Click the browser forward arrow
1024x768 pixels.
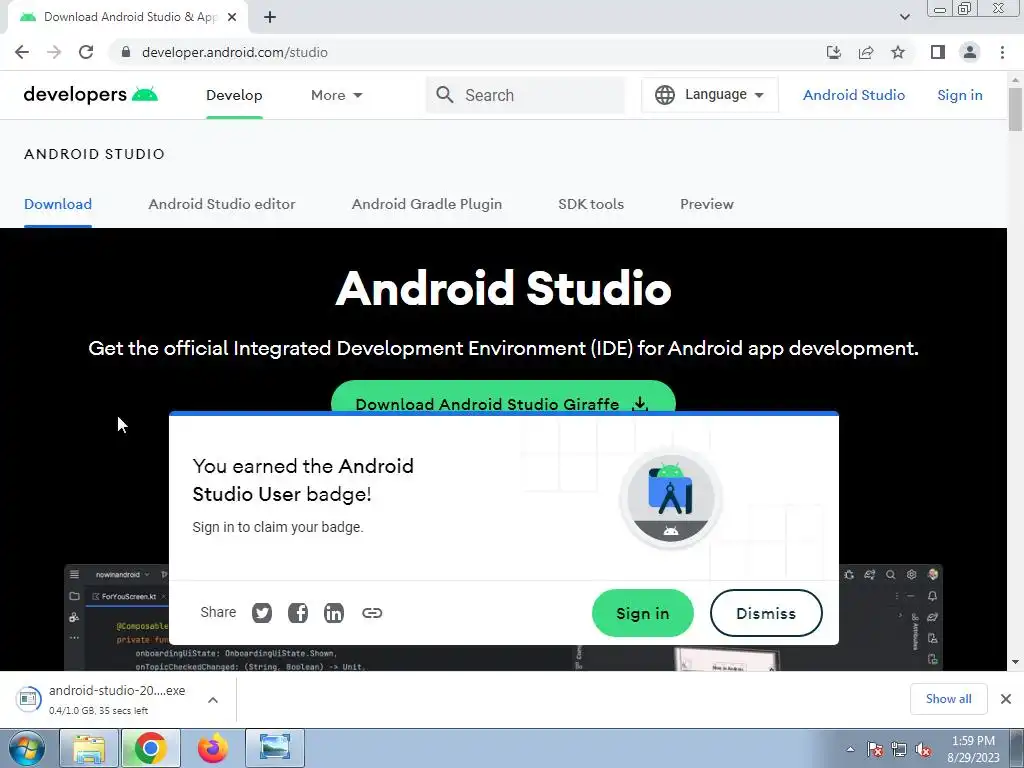(x=54, y=52)
